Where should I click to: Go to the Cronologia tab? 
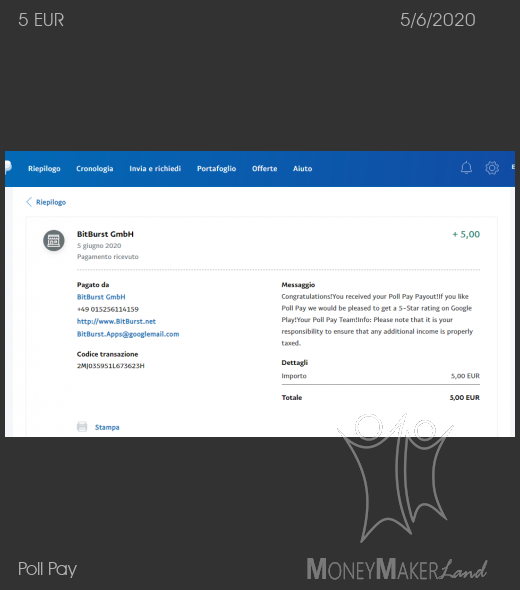pos(94,169)
